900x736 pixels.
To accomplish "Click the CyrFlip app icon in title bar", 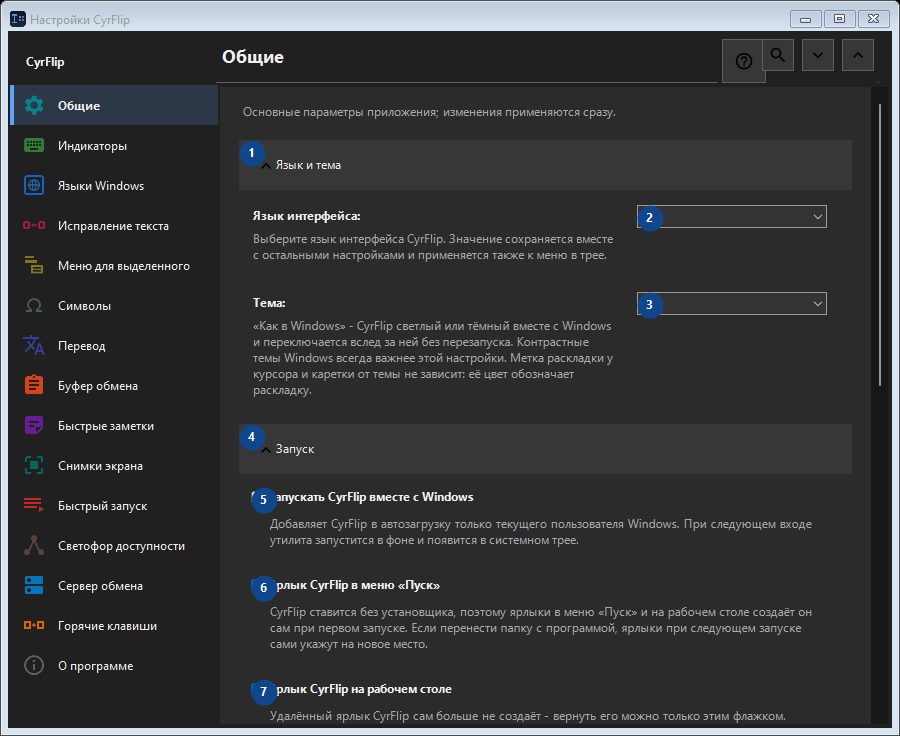I will [x=18, y=19].
